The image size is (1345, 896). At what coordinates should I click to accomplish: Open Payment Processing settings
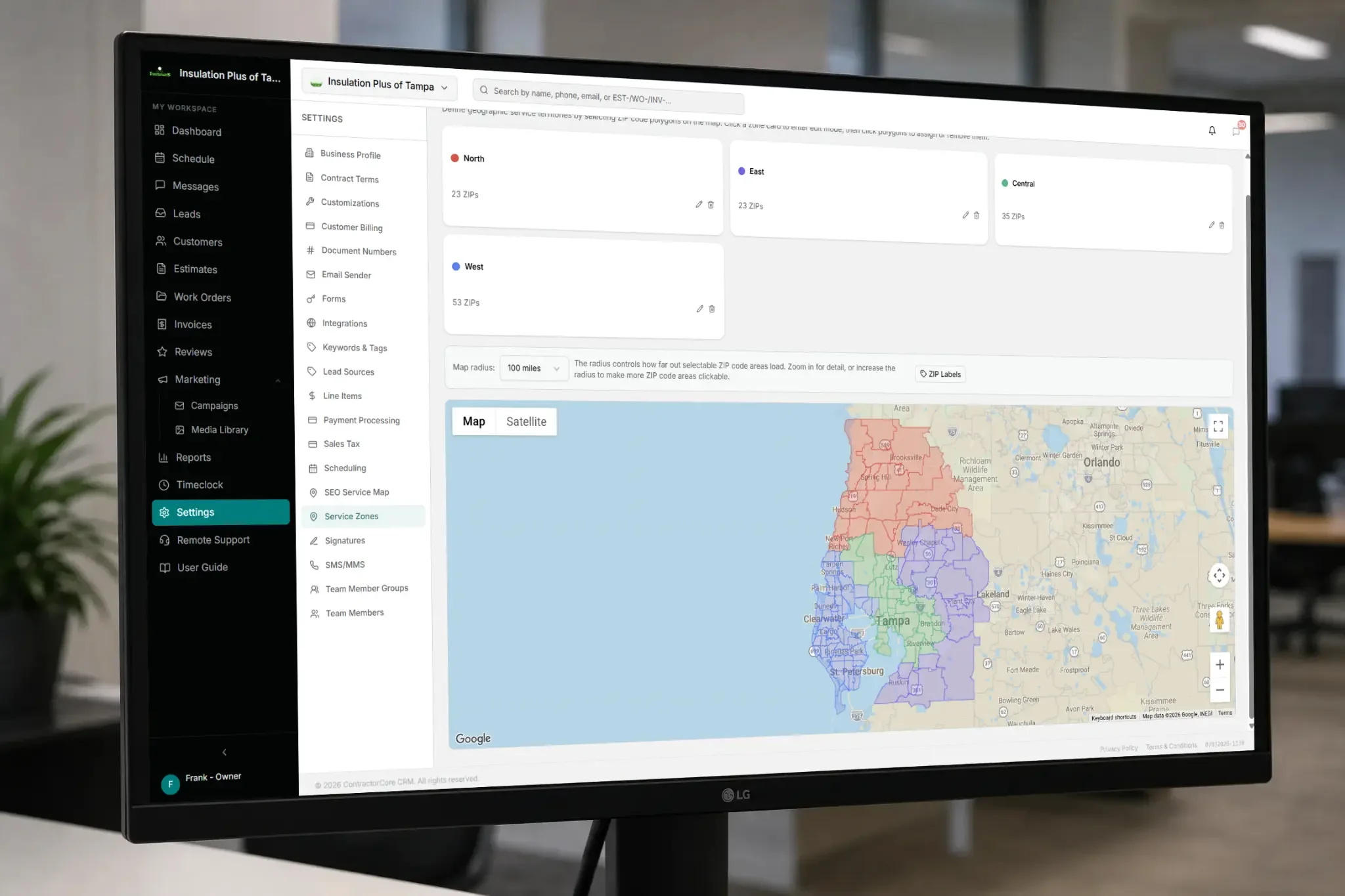[x=363, y=420]
